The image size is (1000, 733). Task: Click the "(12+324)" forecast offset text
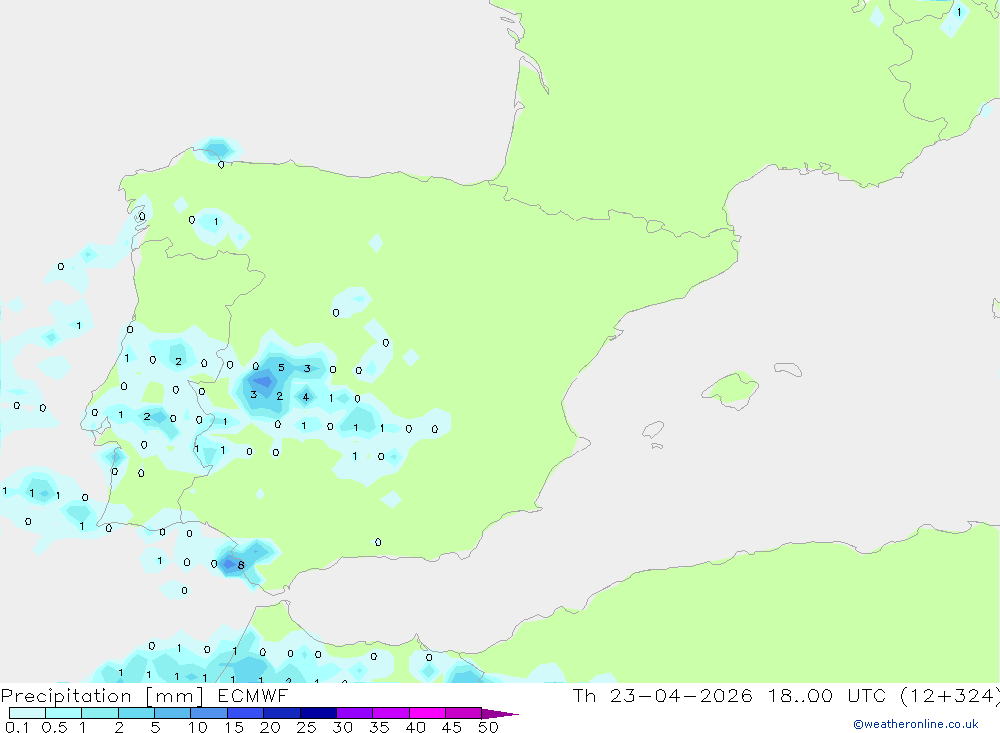[949, 695]
